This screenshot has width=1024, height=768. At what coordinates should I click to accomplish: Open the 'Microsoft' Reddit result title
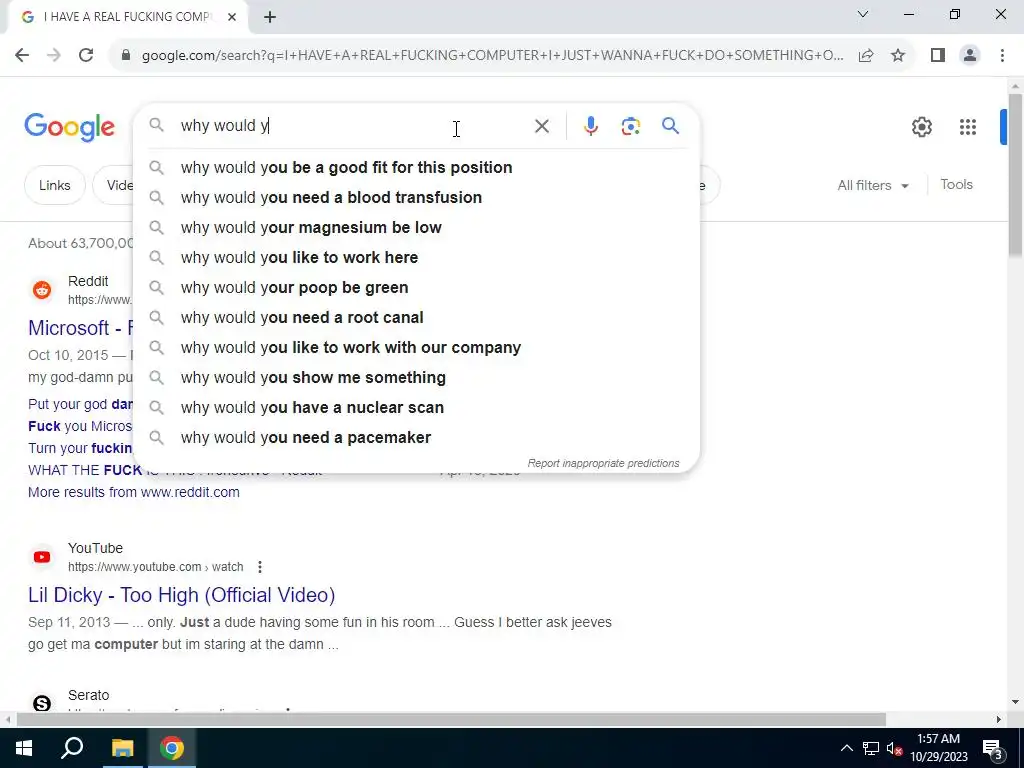point(80,328)
